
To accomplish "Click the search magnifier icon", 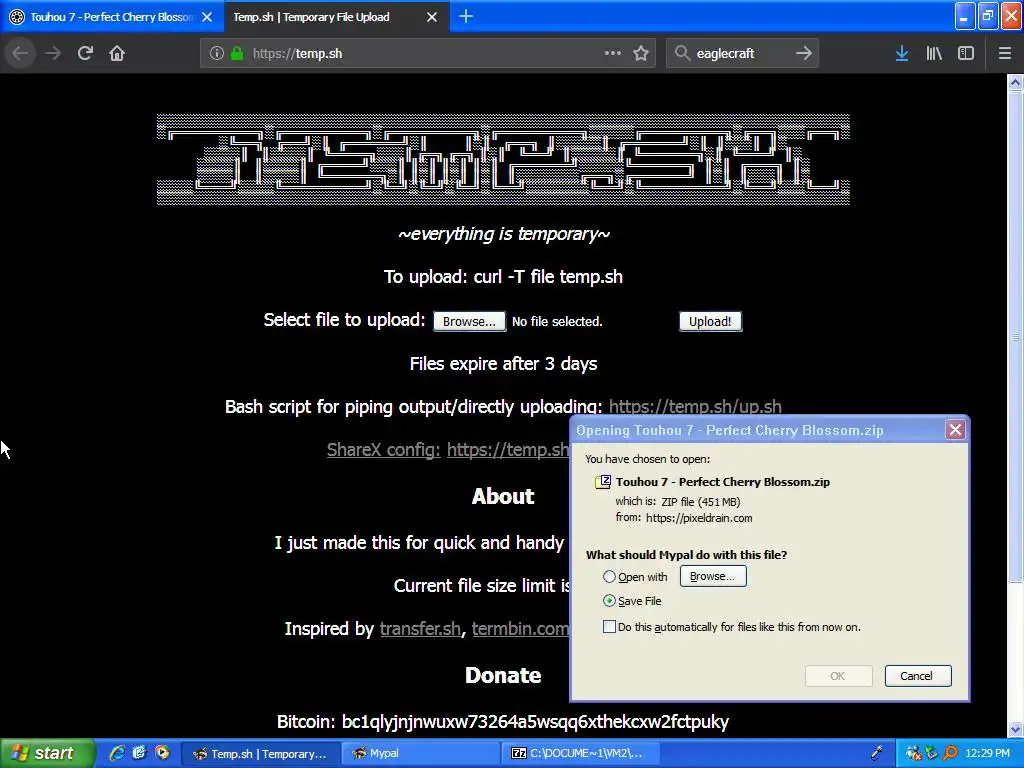I will (682, 53).
